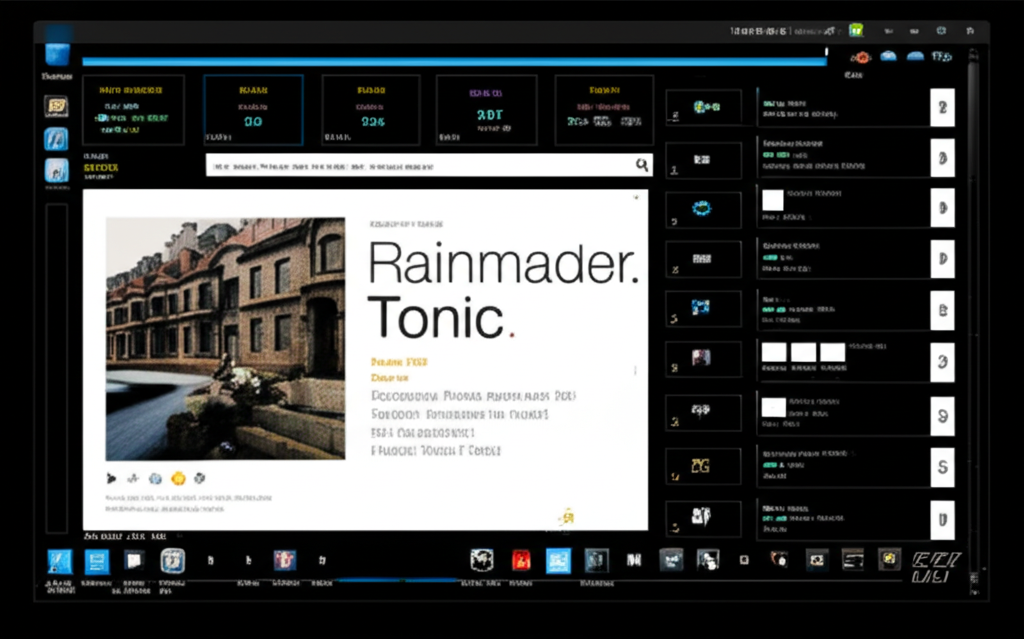The image size is (1024, 639).
Task: Open the red icon in the bottom taskbar
Action: (x=520, y=560)
